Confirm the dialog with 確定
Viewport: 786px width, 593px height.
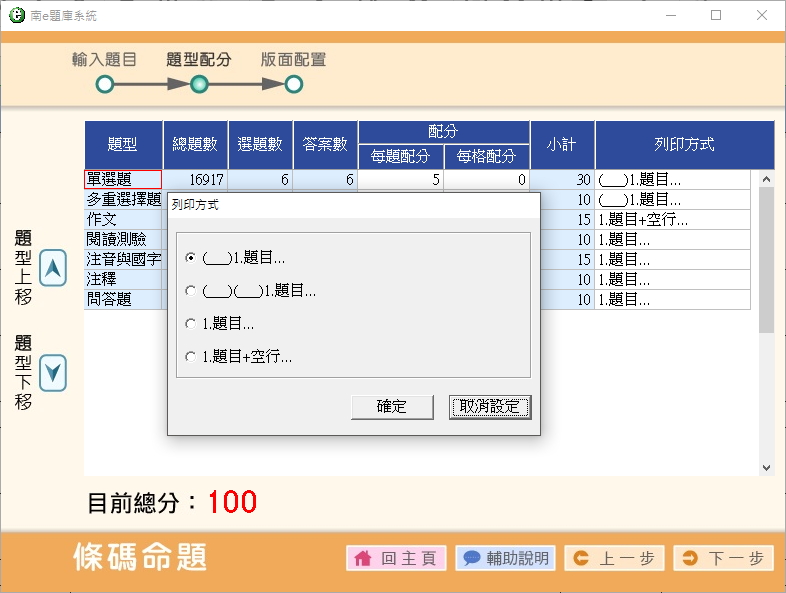click(x=392, y=406)
